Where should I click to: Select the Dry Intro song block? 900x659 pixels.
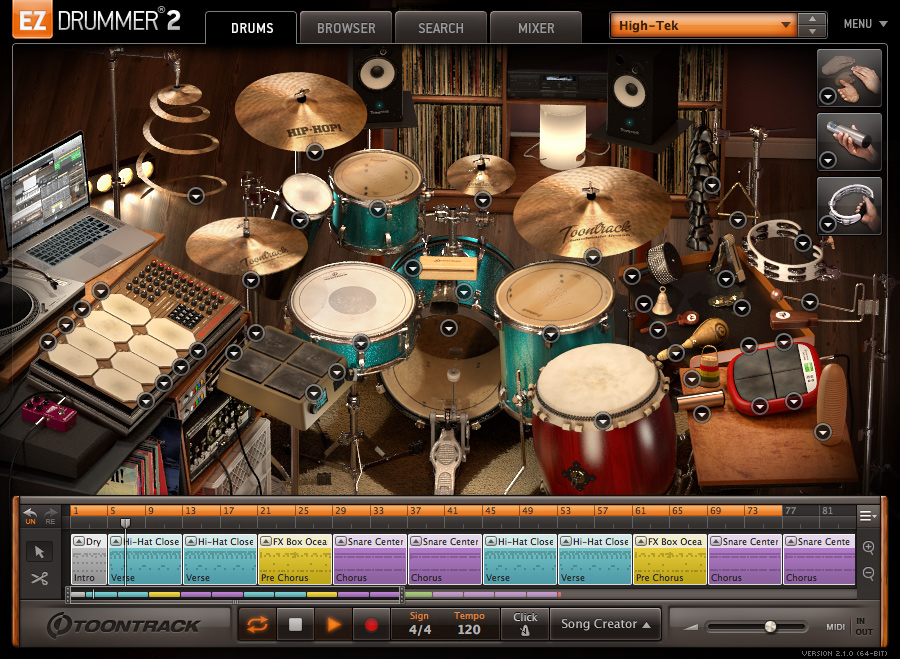[89, 560]
